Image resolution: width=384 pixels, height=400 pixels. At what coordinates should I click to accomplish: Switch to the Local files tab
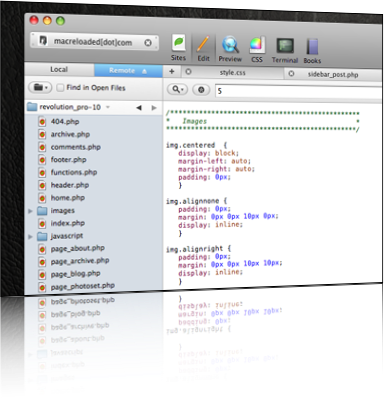(x=59, y=69)
